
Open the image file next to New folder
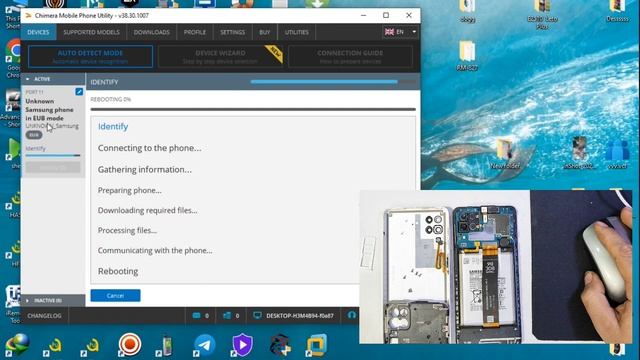pyautogui.click(x=580, y=153)
